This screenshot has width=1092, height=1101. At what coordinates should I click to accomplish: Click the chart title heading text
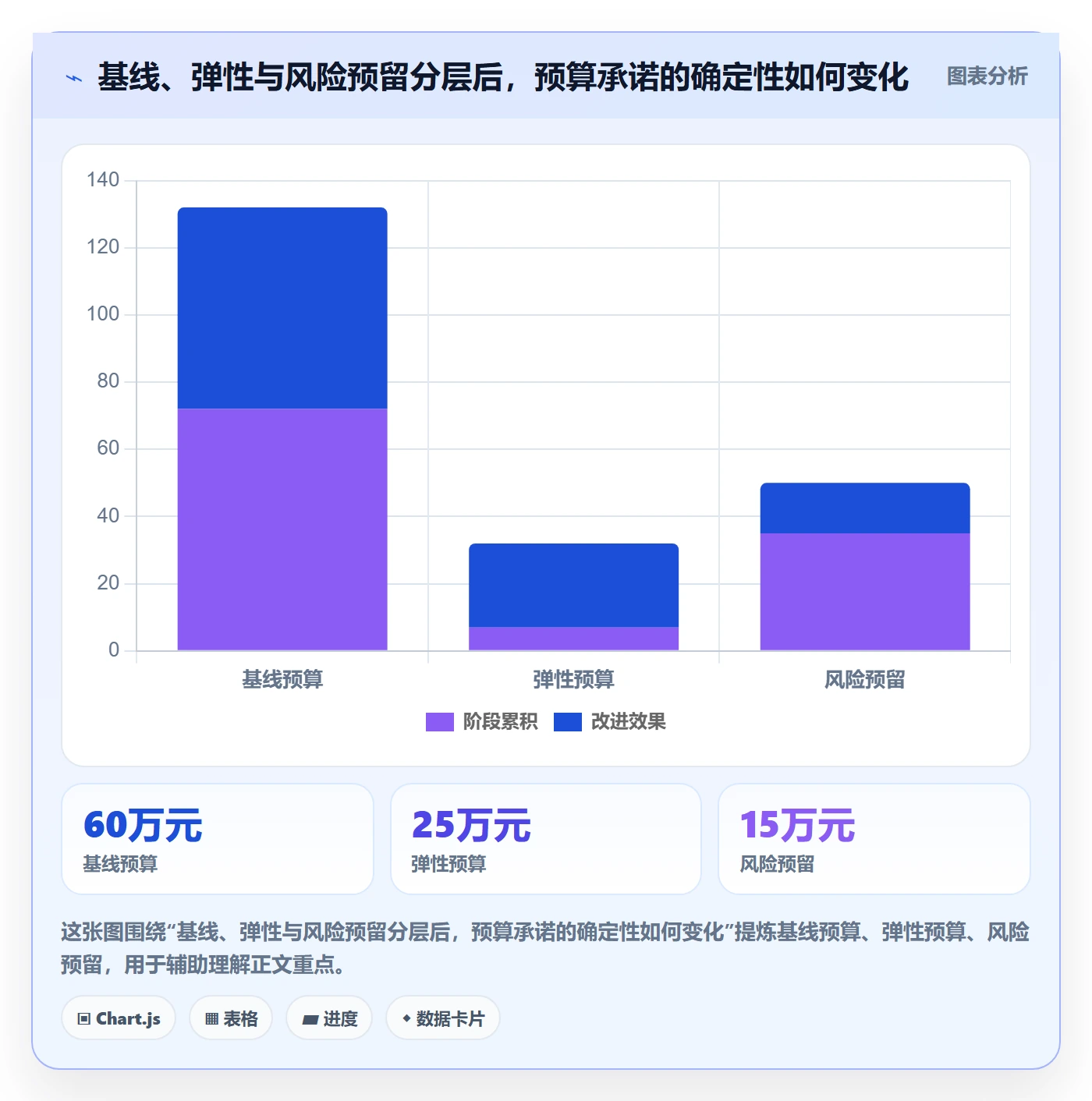(x=503, y=77)
